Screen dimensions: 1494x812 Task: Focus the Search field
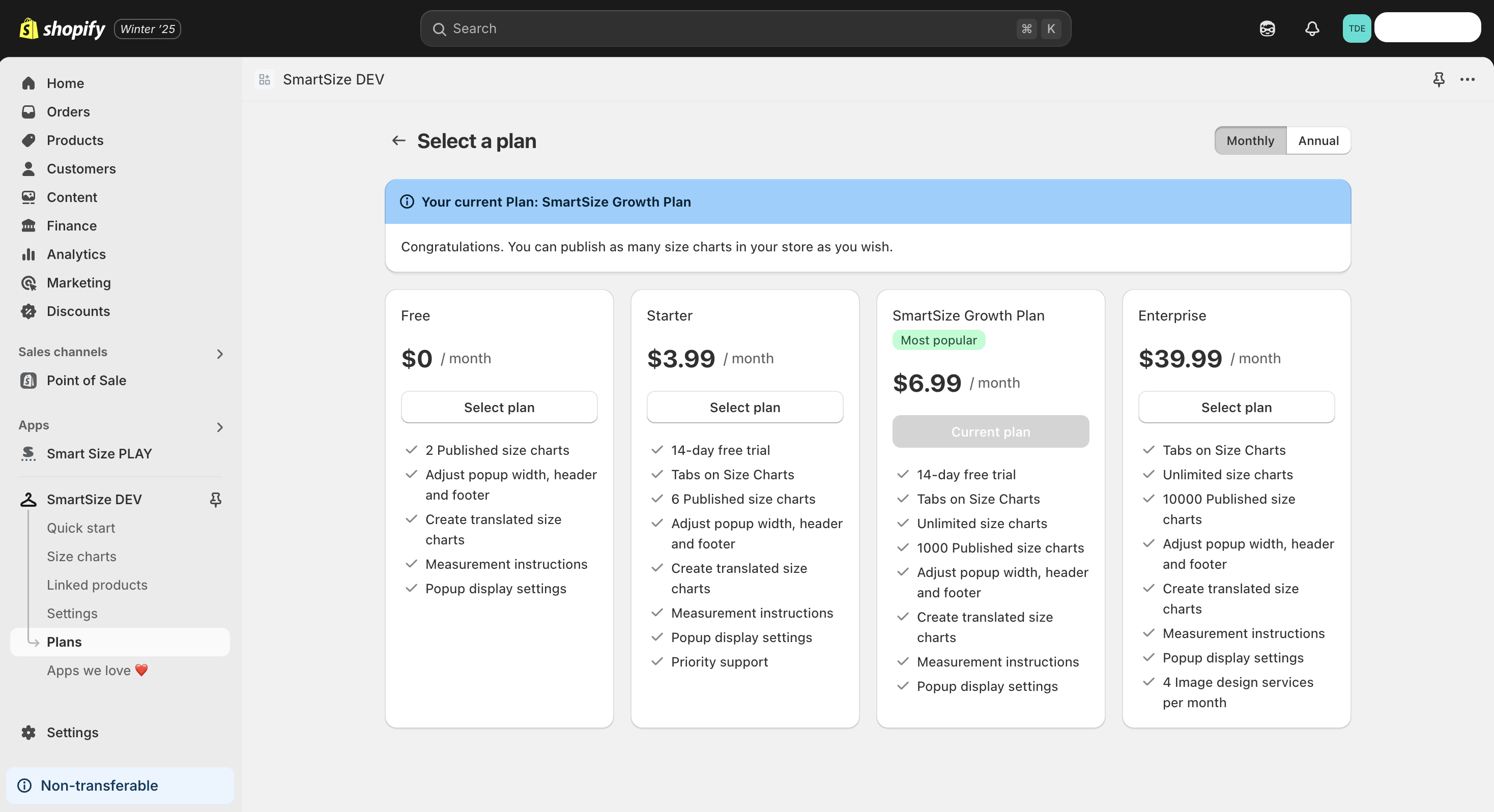click(x=745, y=28)
